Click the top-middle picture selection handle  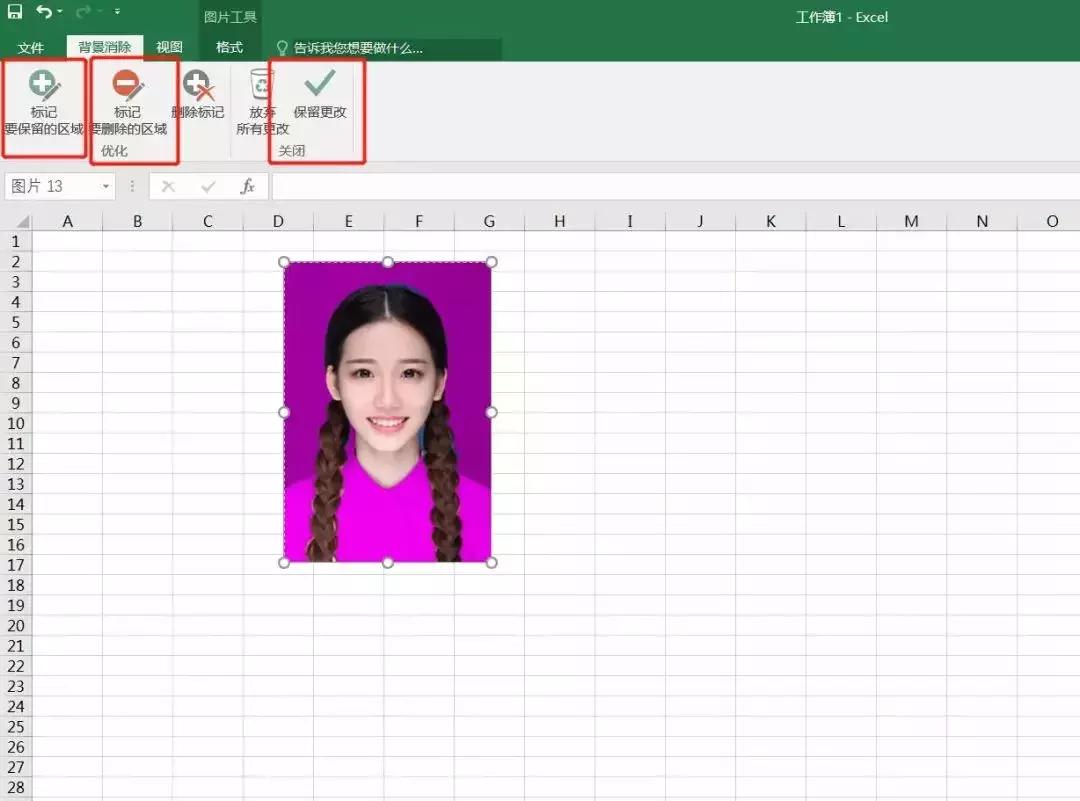click(x=388, y=262)
